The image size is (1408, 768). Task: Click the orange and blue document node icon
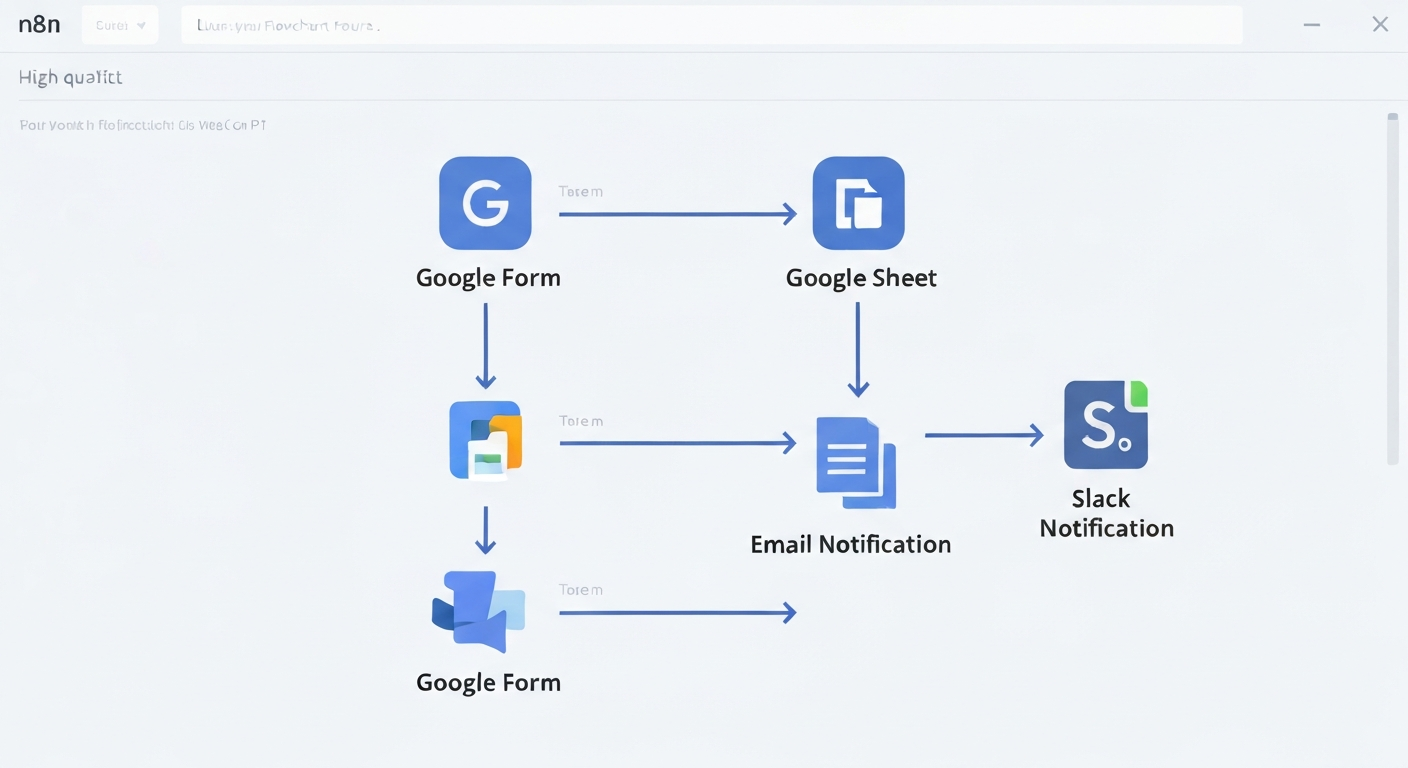click(486, 441)
